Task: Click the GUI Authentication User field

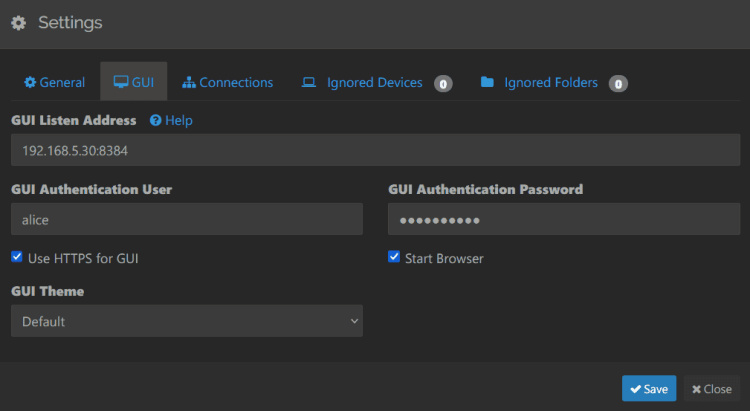Action: [x=187, y=219]
